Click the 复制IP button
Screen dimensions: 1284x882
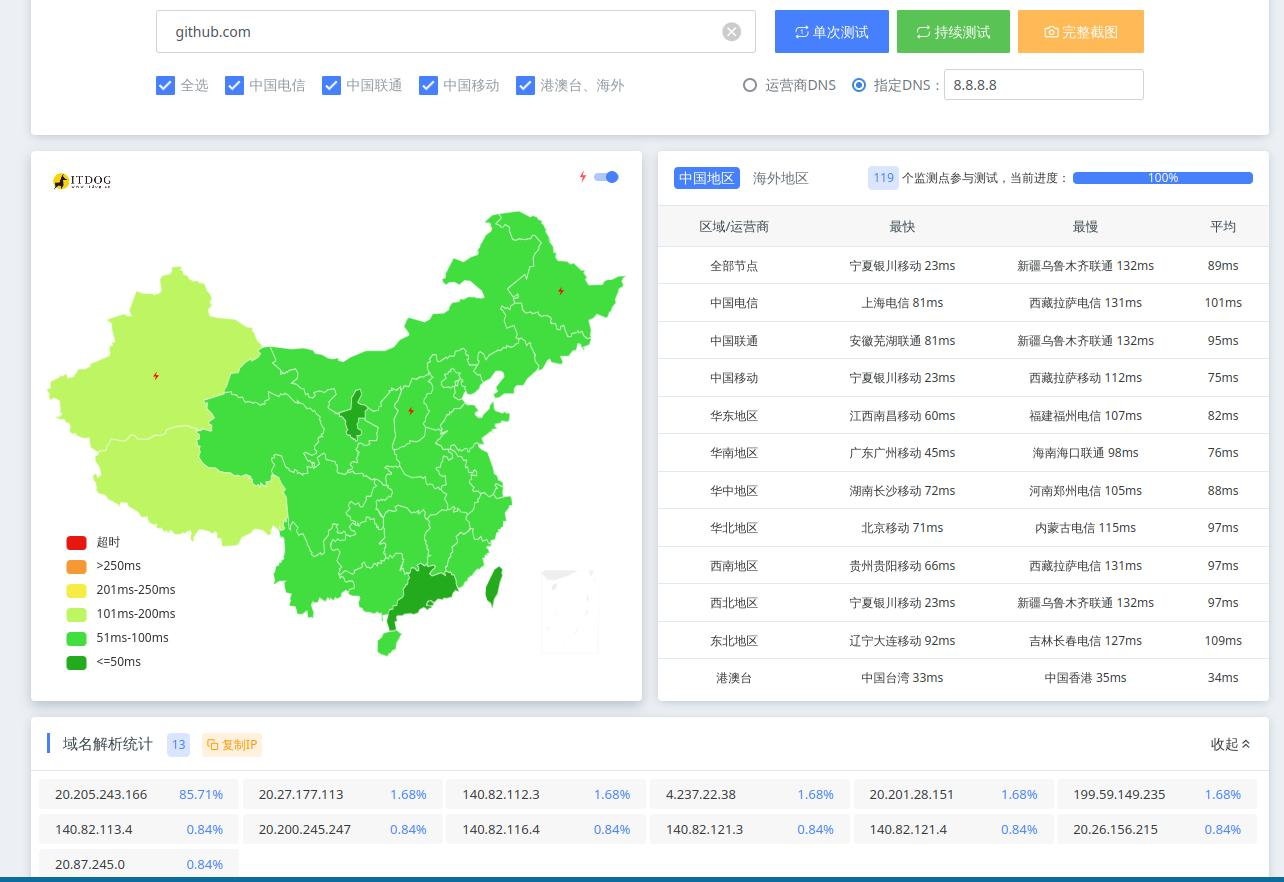point(232,744)
